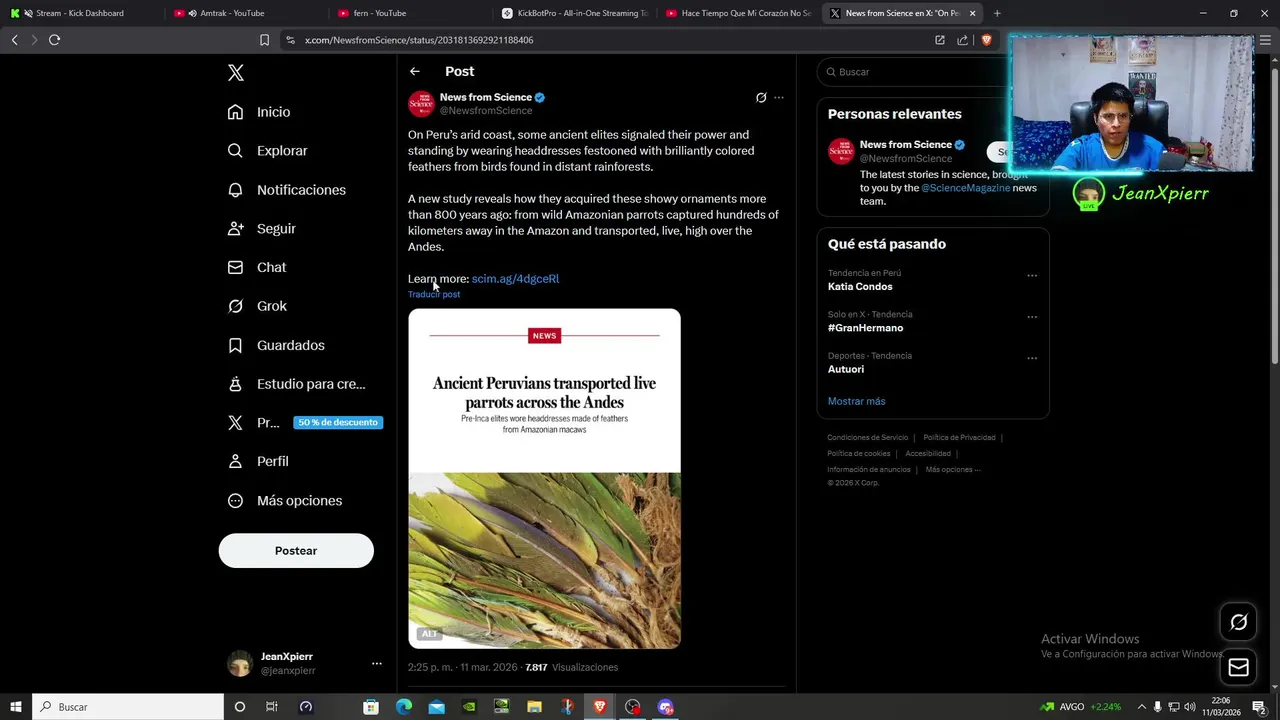The width and height of the screenshot is (1280, 720).
Task: Click Autuori trend
Action: pos(846,369)
